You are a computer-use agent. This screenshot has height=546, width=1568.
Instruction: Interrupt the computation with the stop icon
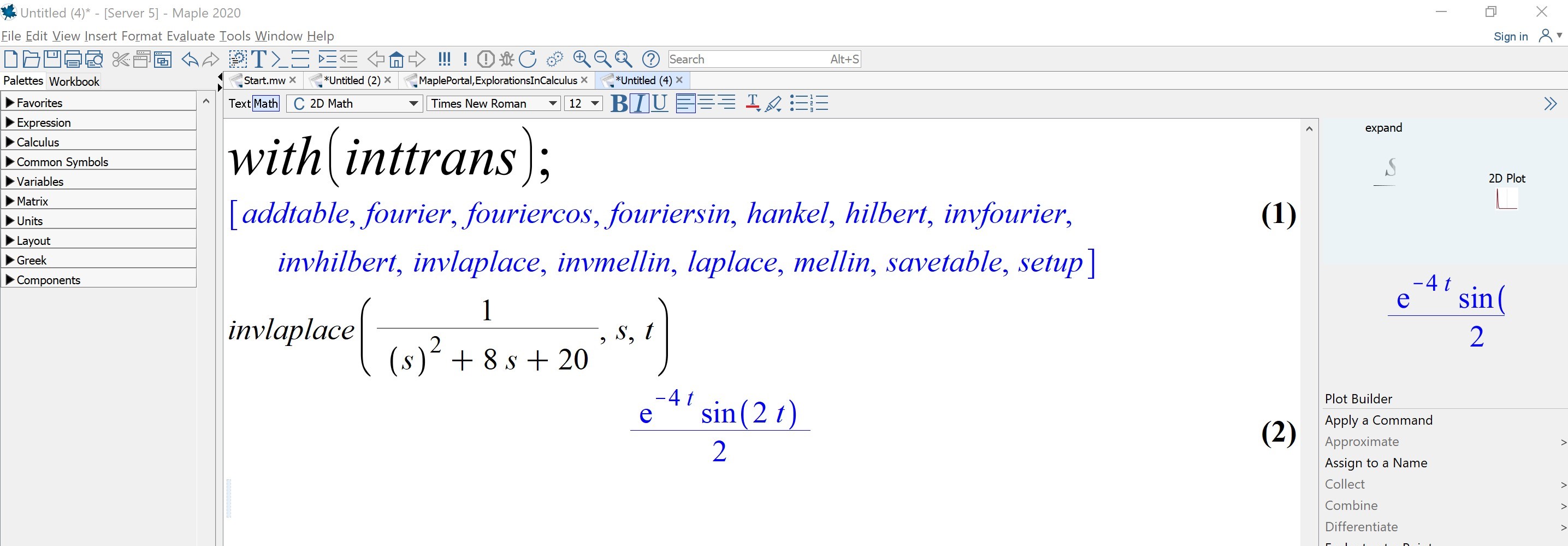click(x=486, y=59)
